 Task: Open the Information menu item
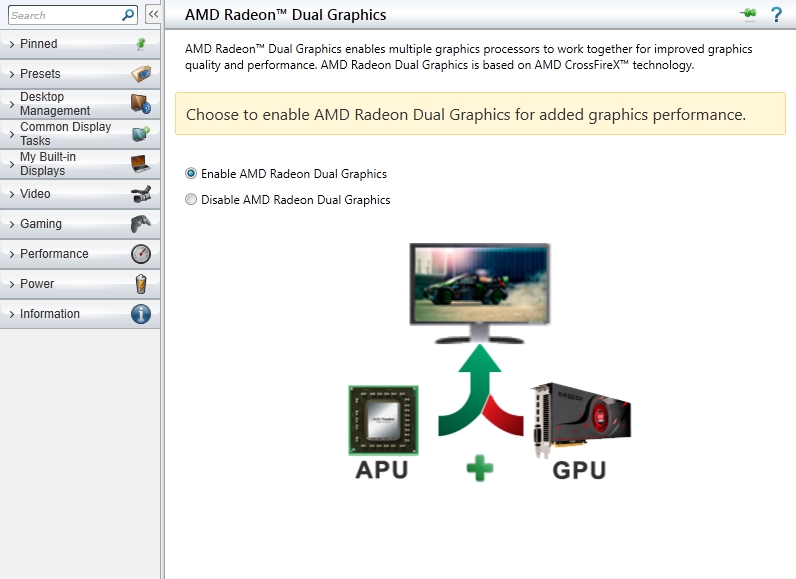(80, 314)
